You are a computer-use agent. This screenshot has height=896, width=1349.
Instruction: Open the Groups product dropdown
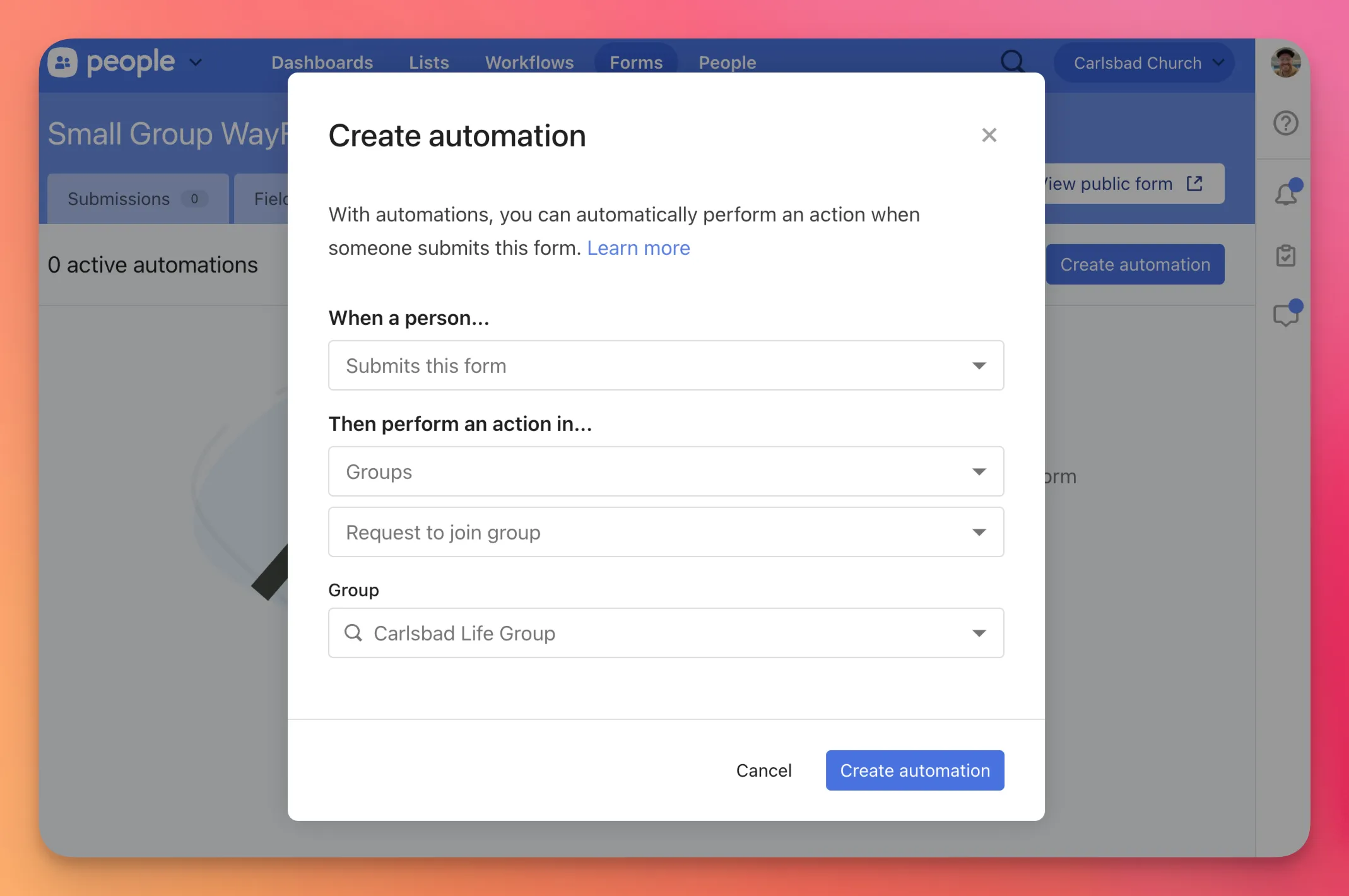pyautogui.click(x=666, y=471)
